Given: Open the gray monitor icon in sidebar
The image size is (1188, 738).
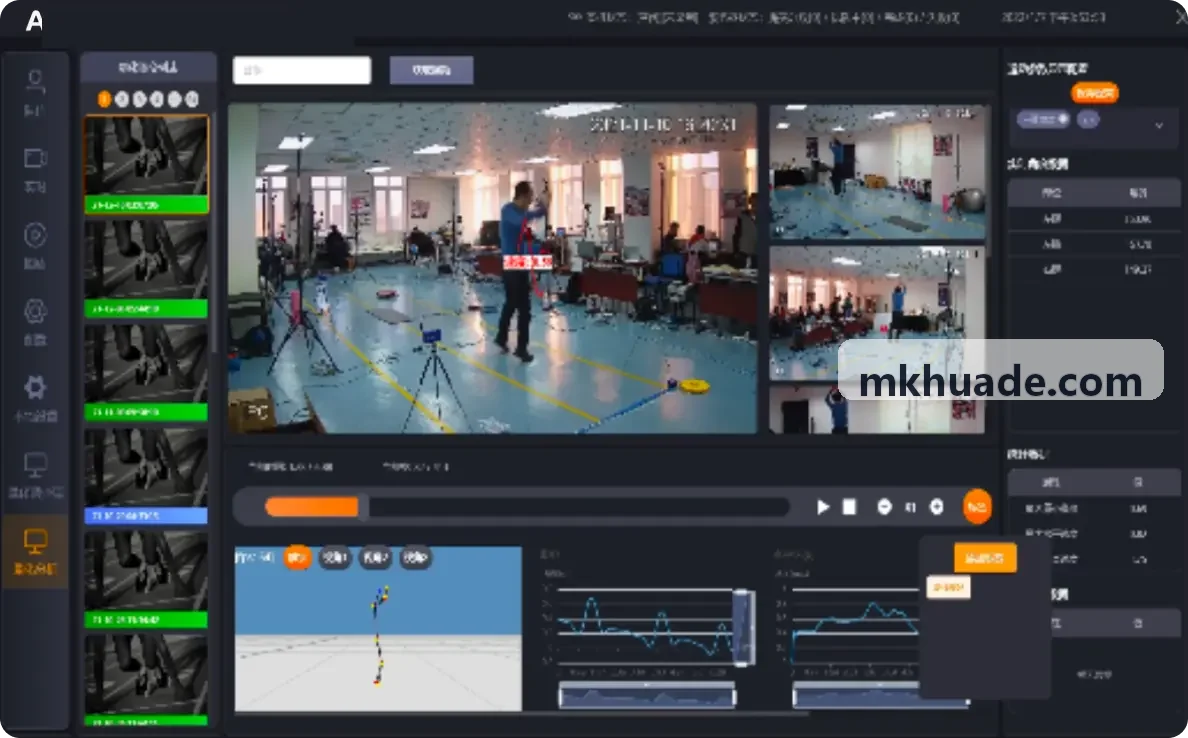Looking at the screenshot, I should [35, 464].
